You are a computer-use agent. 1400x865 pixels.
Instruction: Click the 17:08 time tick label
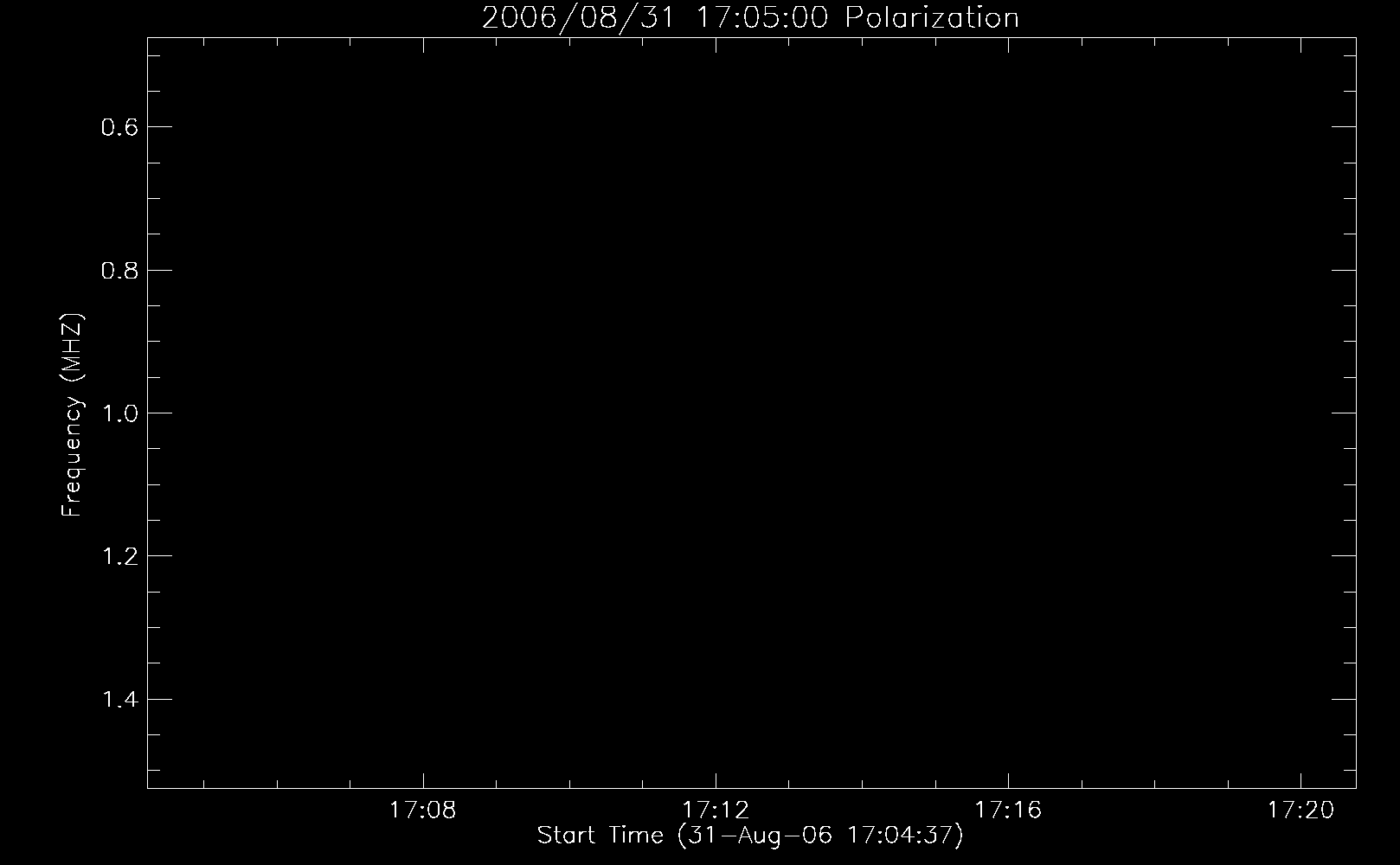(422, 811)
